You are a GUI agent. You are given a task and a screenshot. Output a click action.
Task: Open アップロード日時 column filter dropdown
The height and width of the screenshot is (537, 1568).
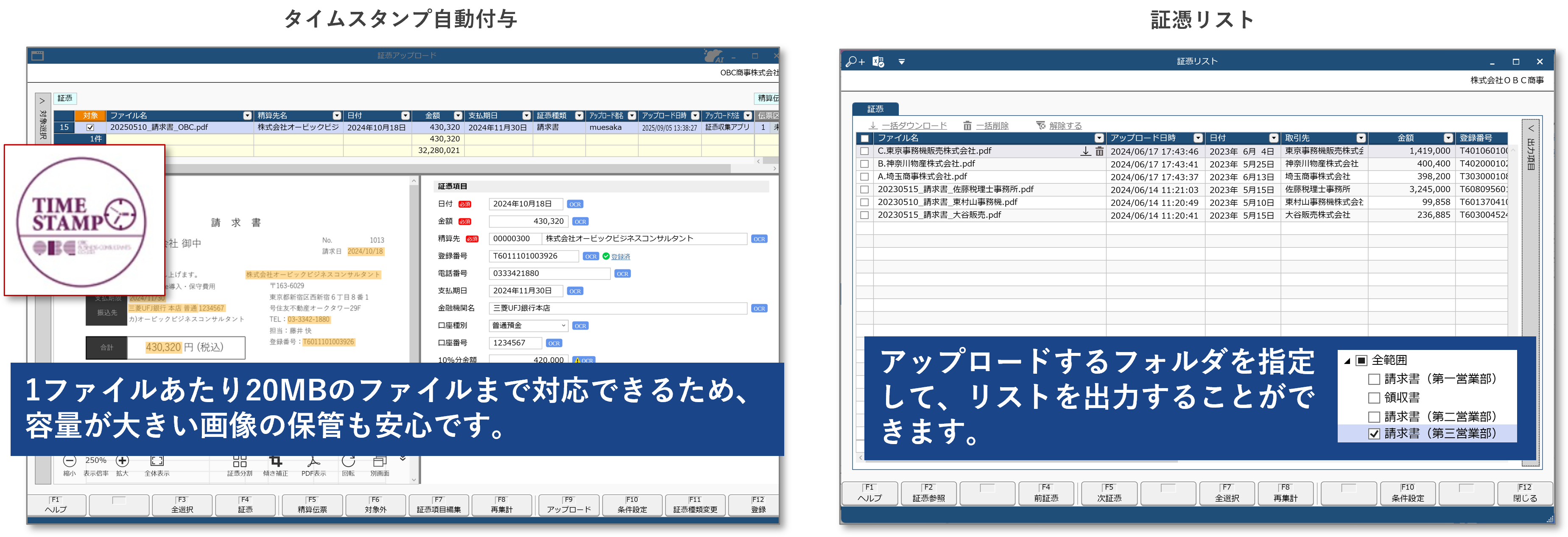[1198, 138]
